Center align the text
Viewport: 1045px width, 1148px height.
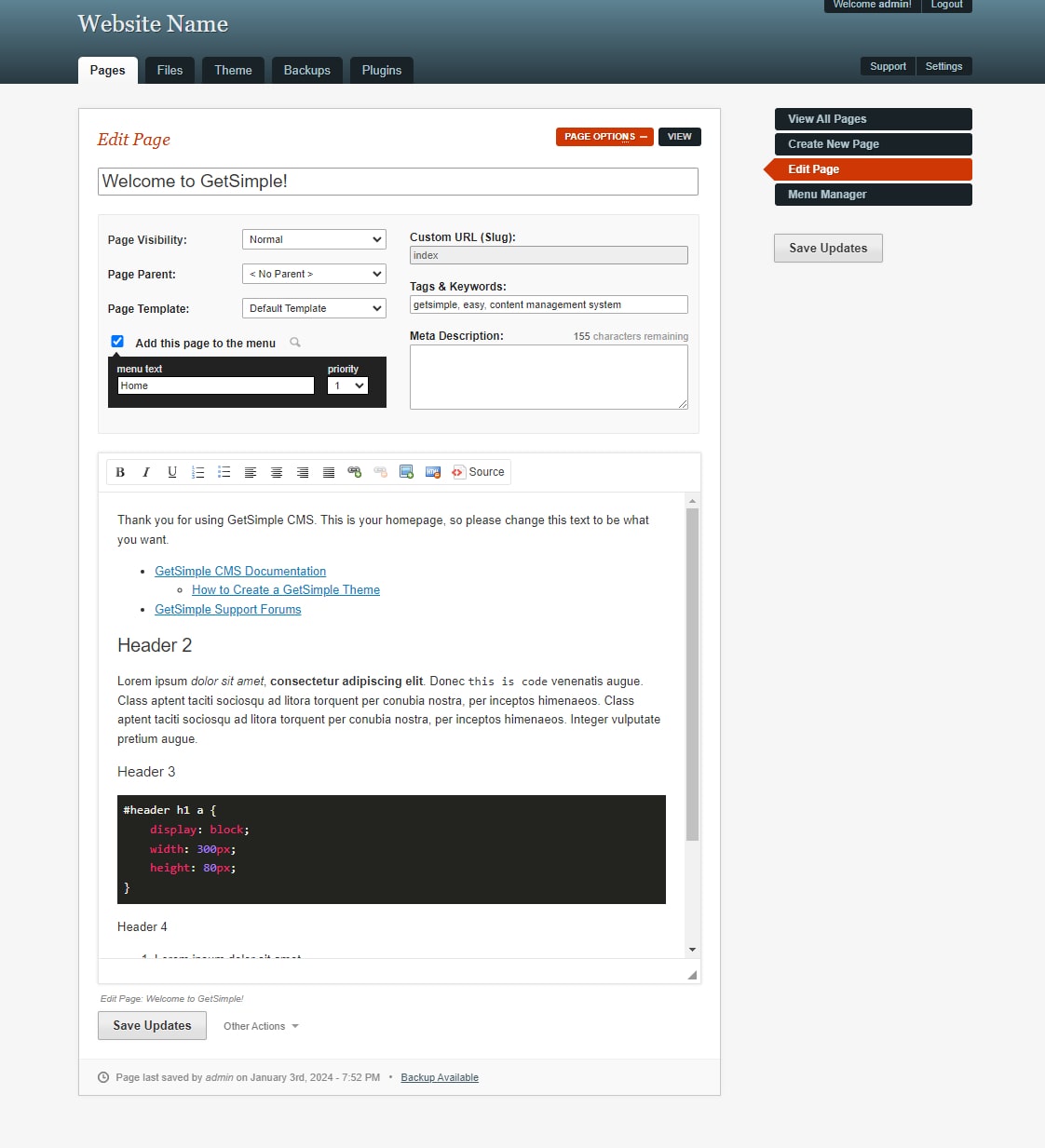277,472
